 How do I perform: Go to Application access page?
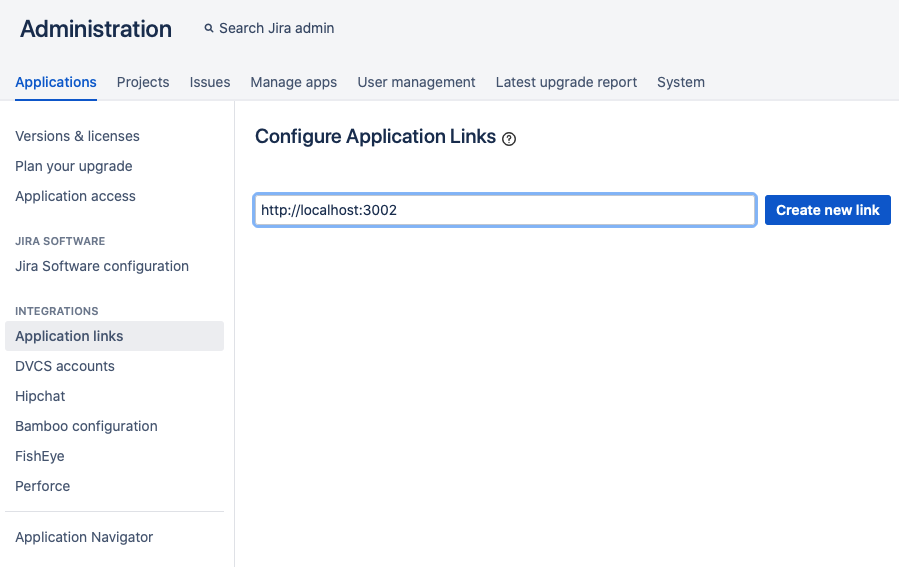[x=75, y=196]
